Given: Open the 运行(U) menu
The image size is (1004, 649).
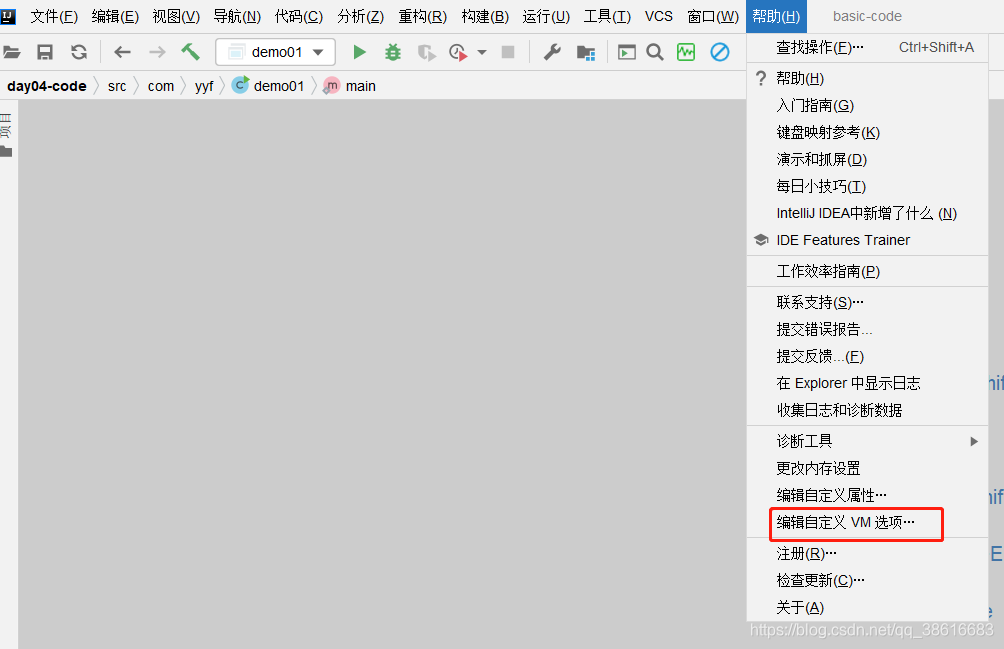Looking at the screenshot, I should (x=546, y=16).
